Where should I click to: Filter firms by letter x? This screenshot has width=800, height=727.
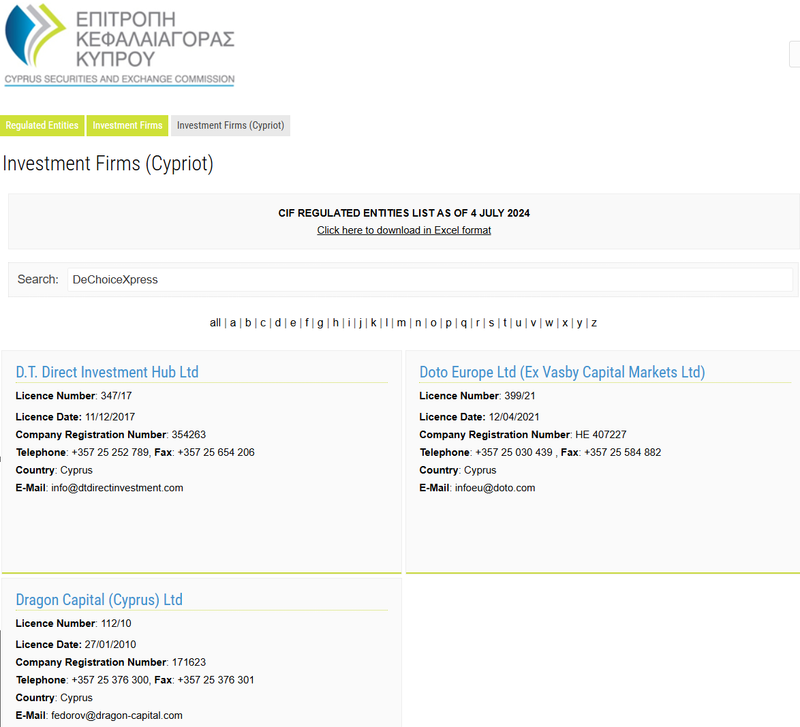[x=565, y=323]
